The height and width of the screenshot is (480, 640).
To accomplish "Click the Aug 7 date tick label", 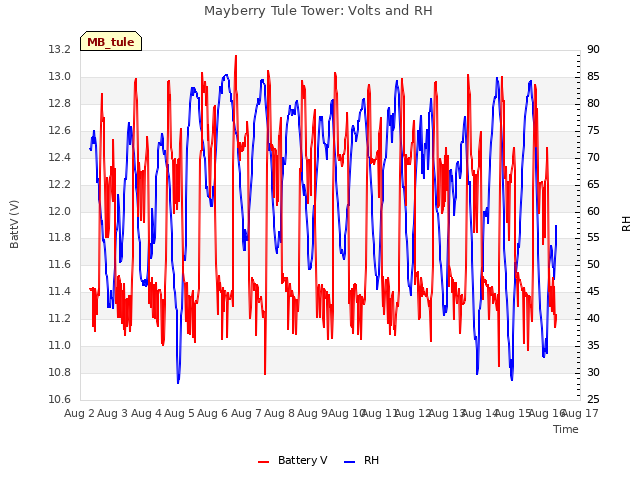I will [x=246, y=413].
